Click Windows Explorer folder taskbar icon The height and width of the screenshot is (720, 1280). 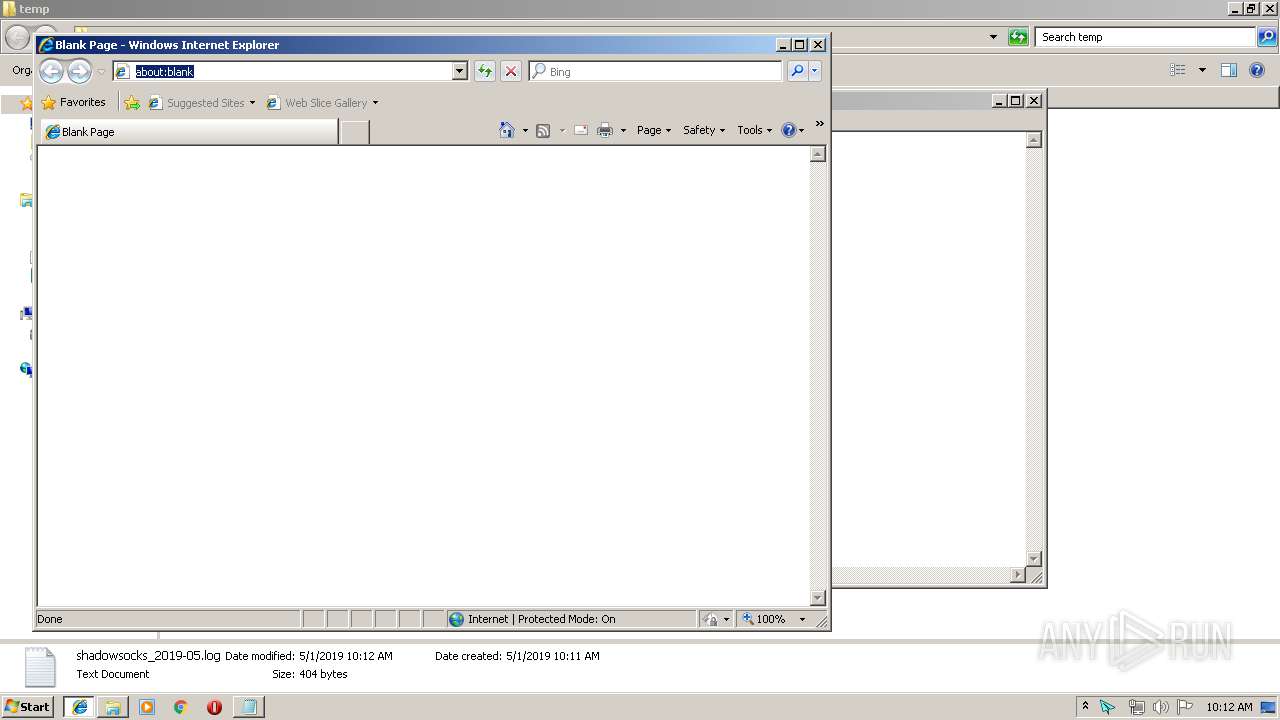(113, 707)
